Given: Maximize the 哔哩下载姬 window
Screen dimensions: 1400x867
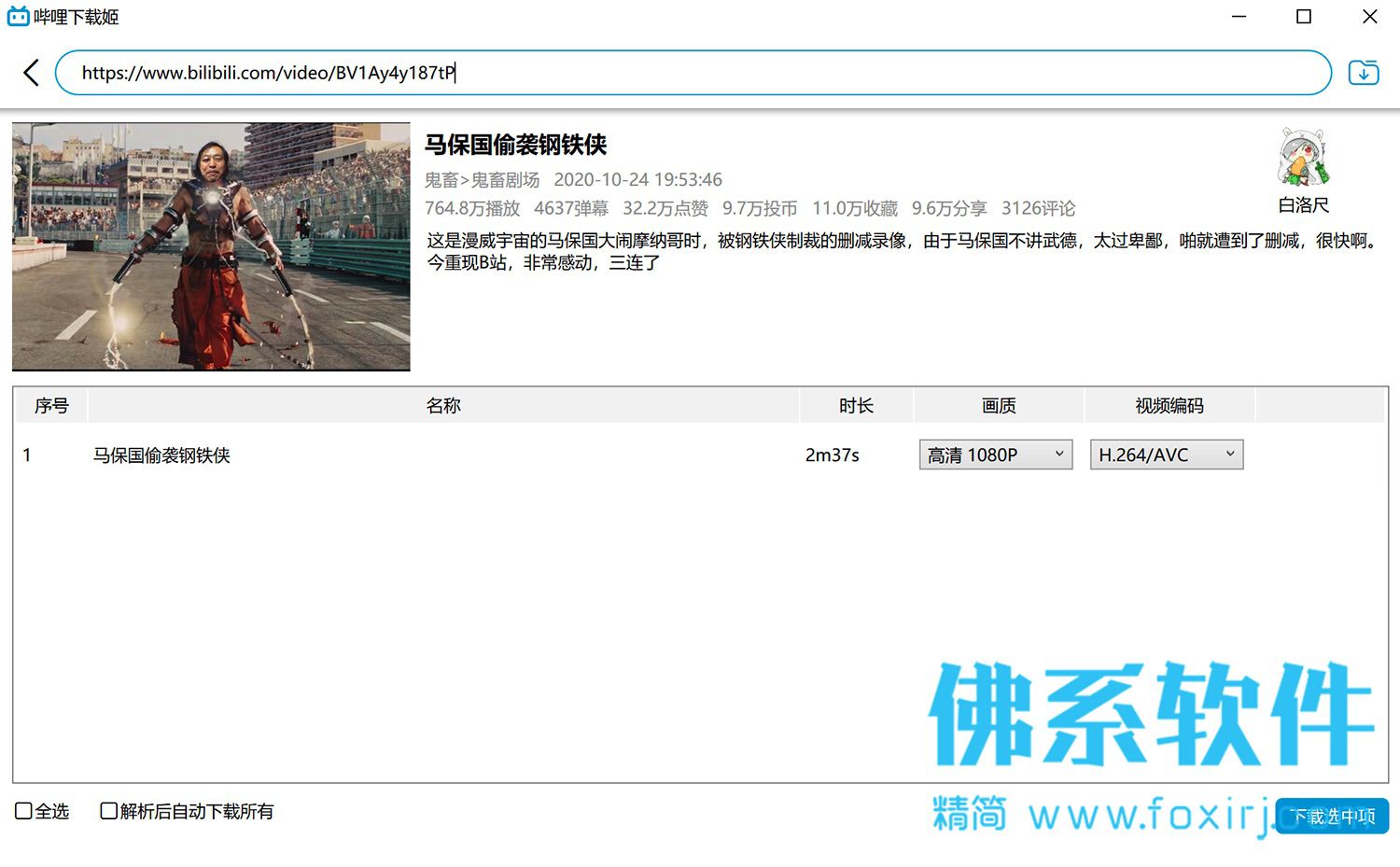Looking at the screenshot, I should coord(1304,17).
